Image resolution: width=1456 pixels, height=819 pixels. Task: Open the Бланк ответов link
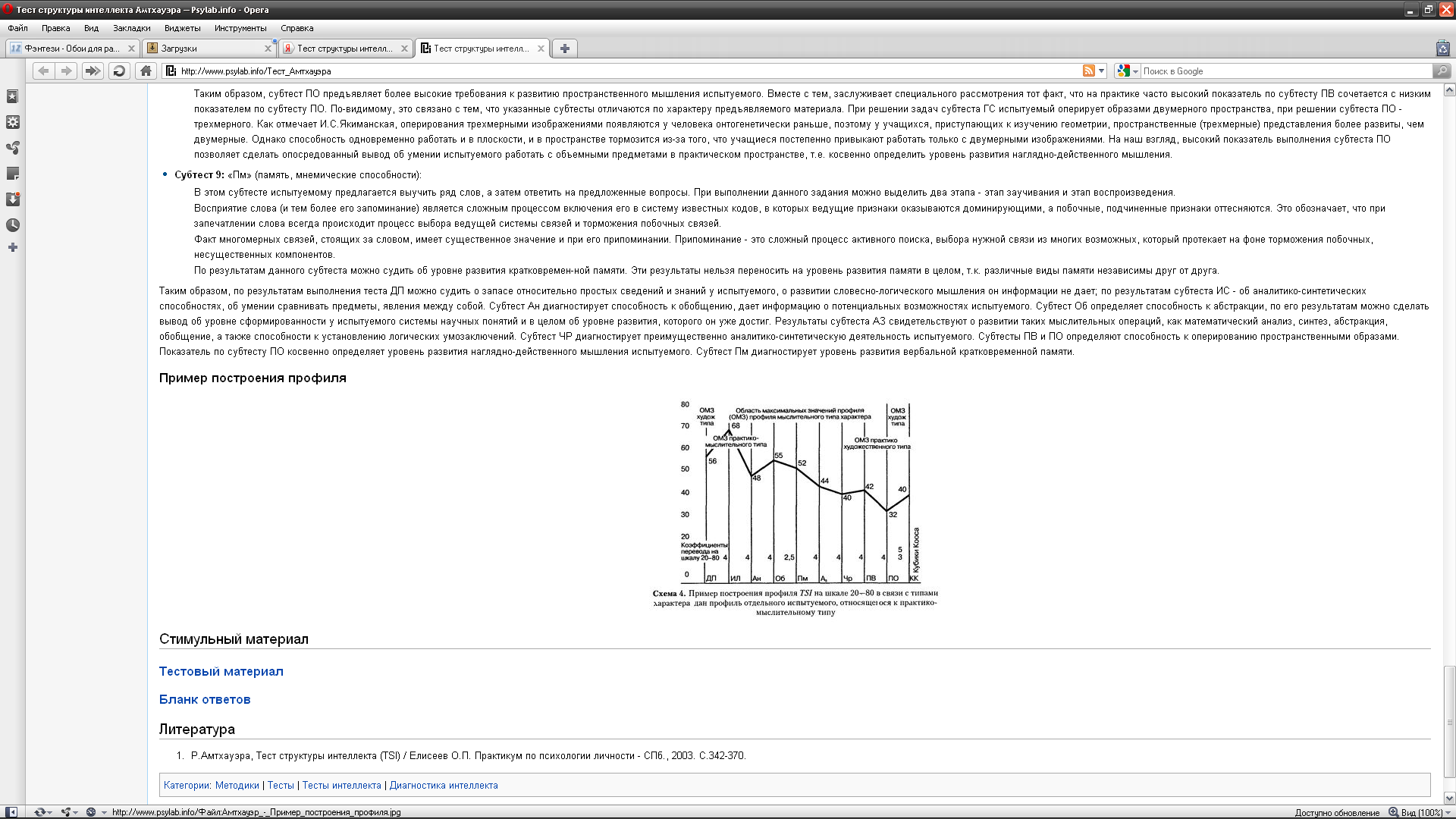click(x=205, y=699)
